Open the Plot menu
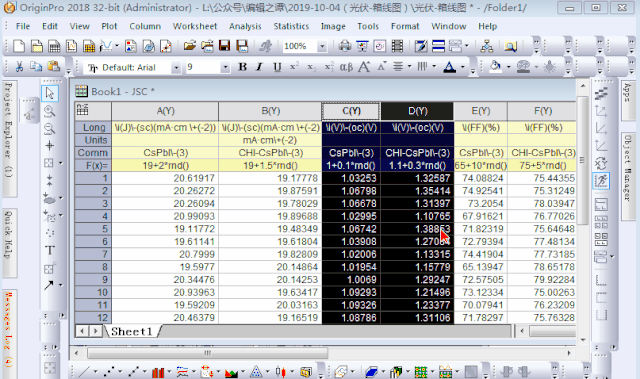This screenshot has height=379, width=640. click(x=109, y=26)
